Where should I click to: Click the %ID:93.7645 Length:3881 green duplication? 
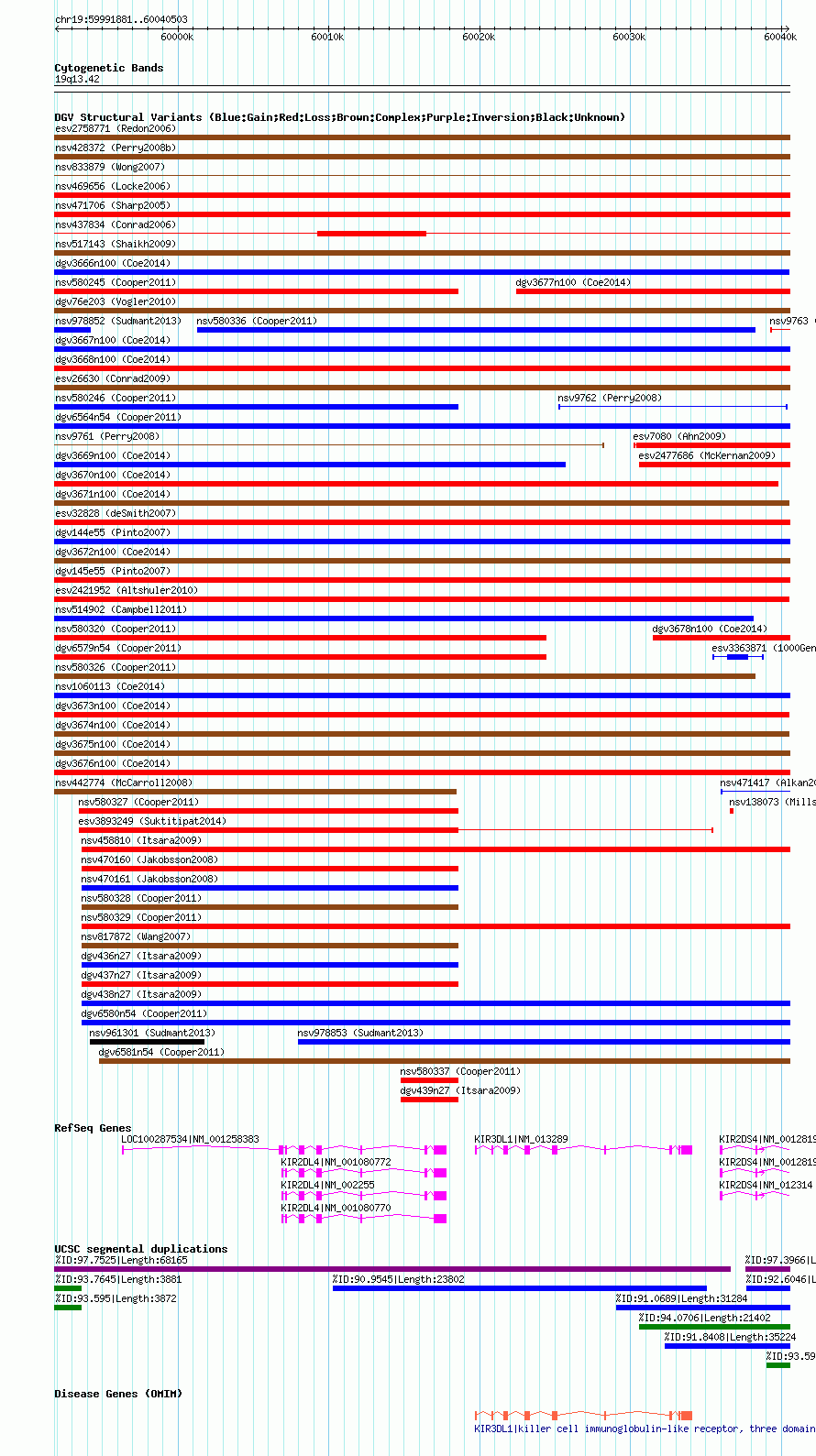click(68, 1288)
